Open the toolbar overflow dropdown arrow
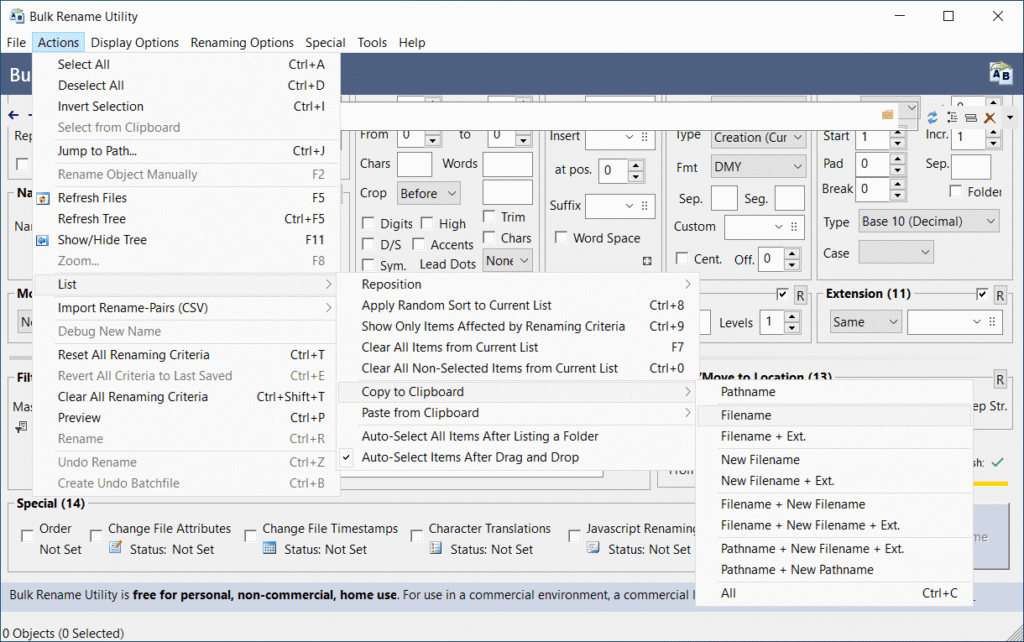This screenshot has height=642, width=1024. pyautogui.click(x=1010, y=118)
